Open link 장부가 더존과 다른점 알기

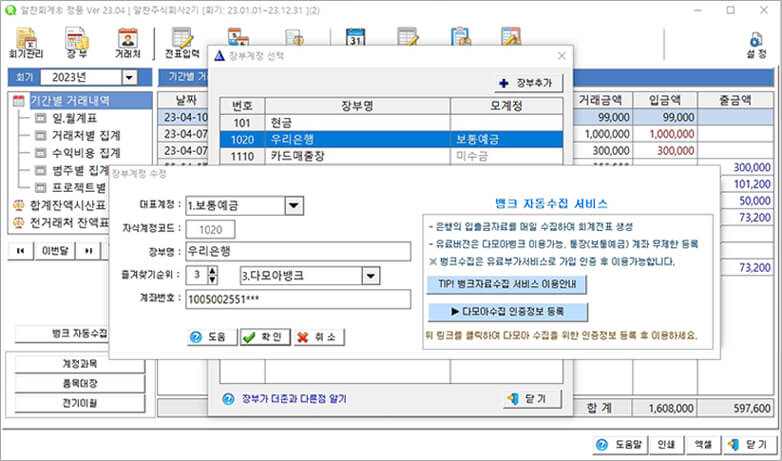tap(294, 399)
